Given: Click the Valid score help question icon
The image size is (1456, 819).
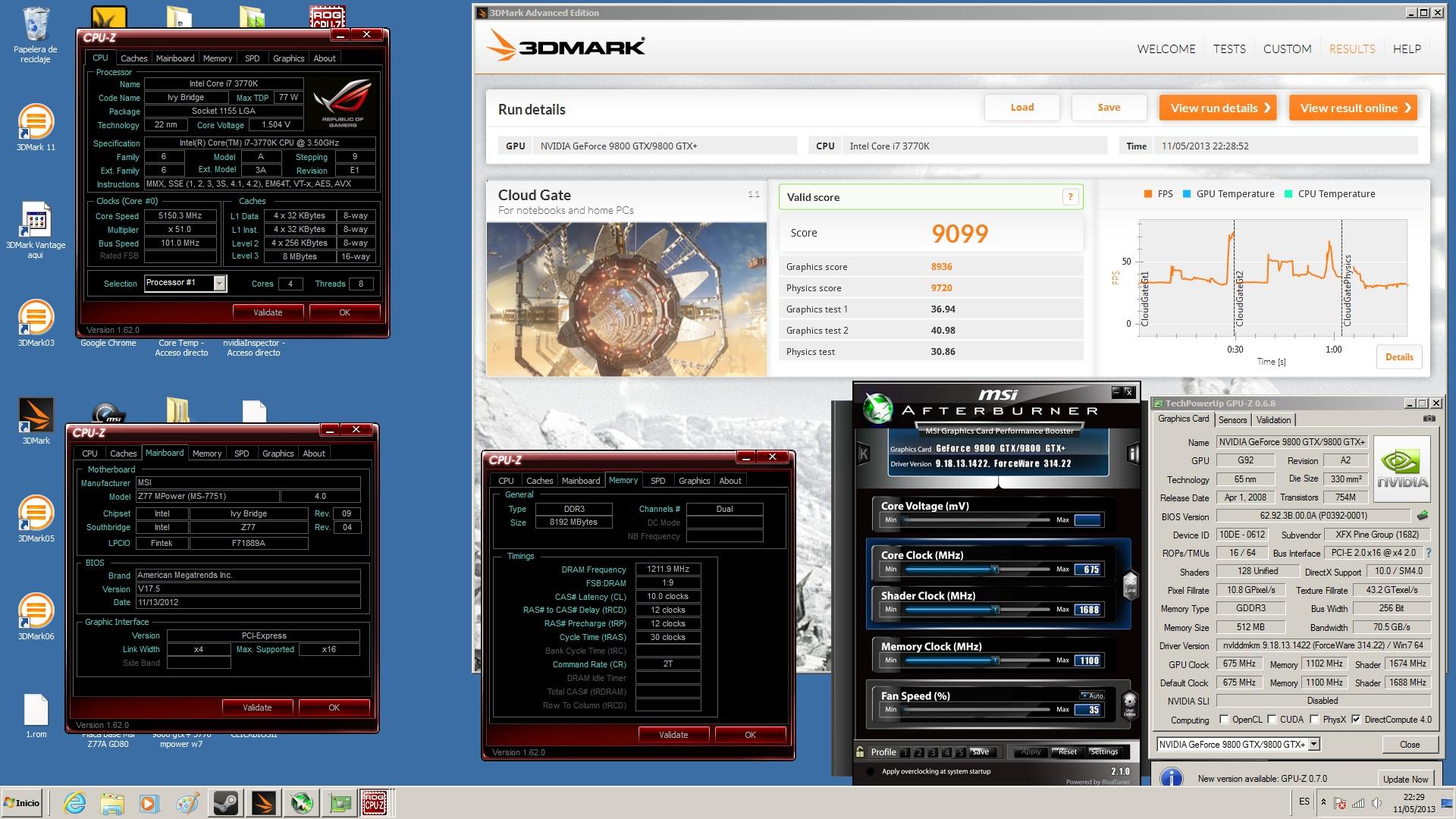Looking at the screenshot, I should click(1070, 197).
